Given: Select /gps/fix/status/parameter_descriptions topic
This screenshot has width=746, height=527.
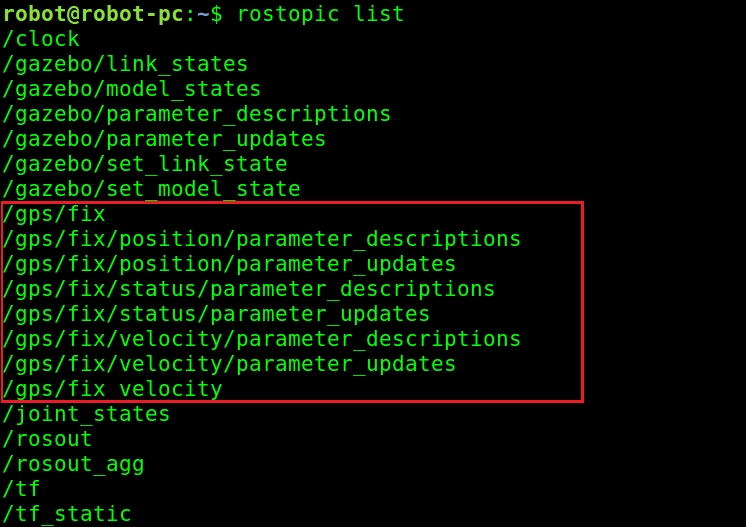Looking at the screenshot, I should 248,289.
